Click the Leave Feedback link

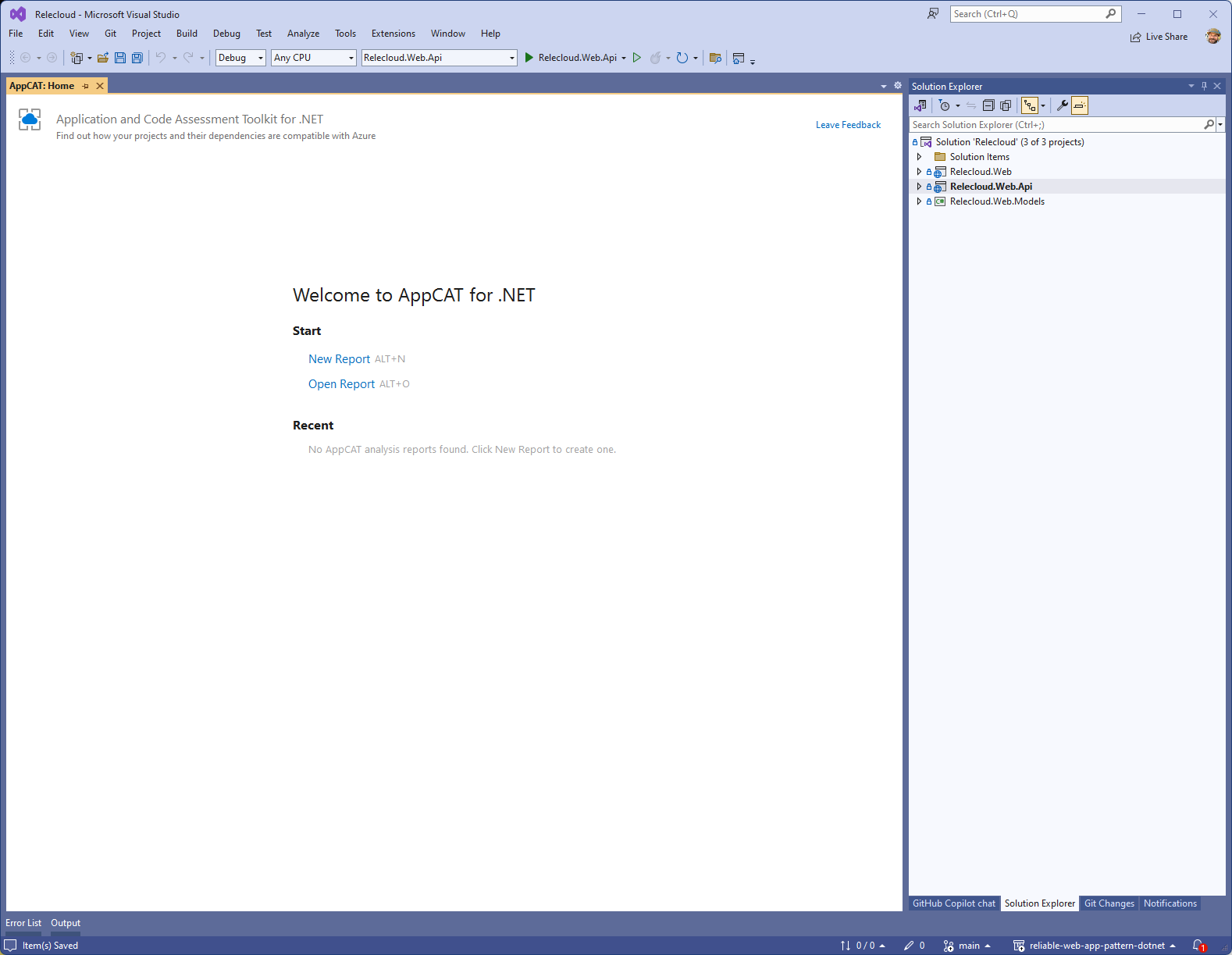tap(848, 125)
